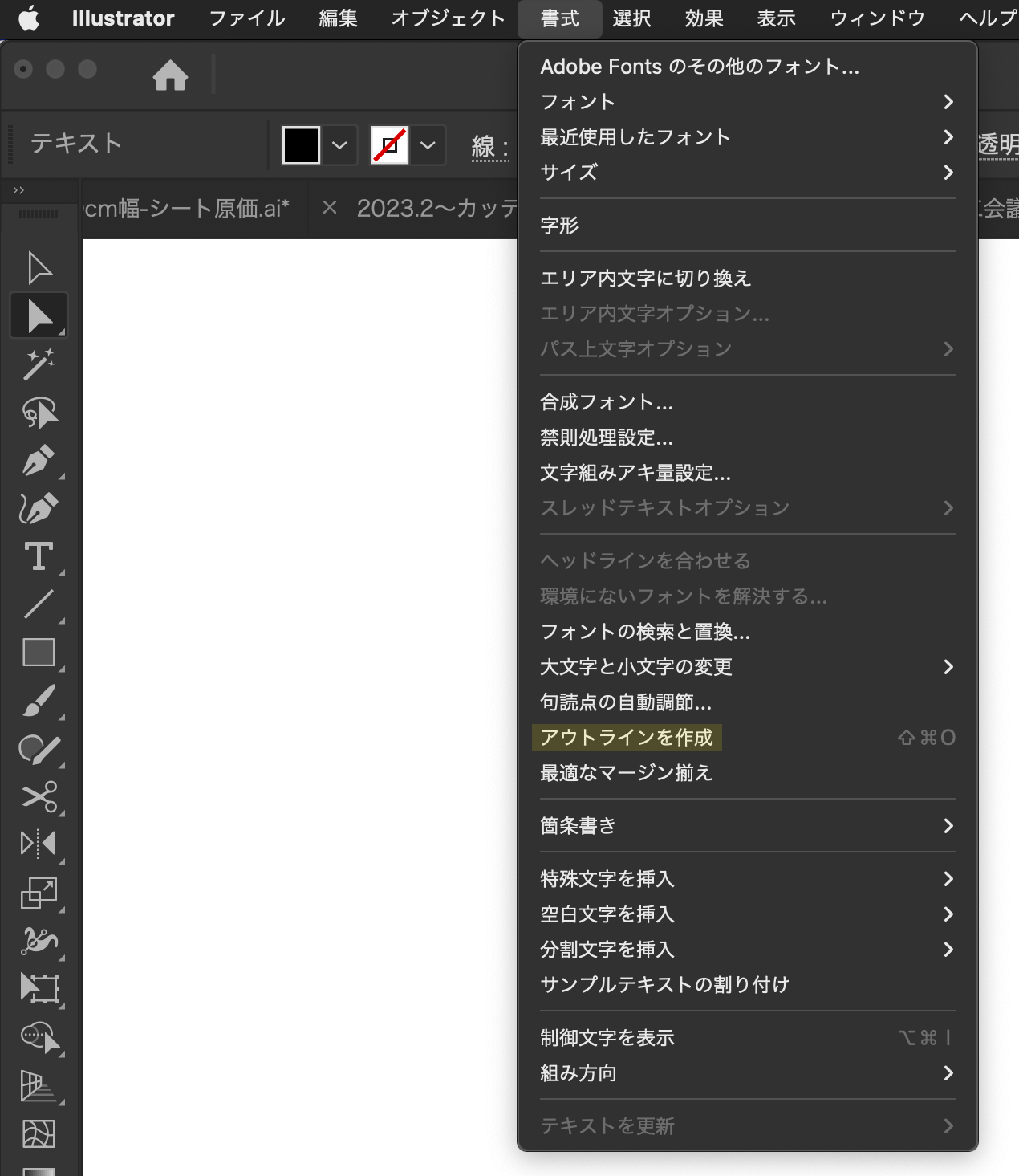Open the ファイル menu
The height and width of the screenshot is (1176, 1019).
(x=247, y=18)
